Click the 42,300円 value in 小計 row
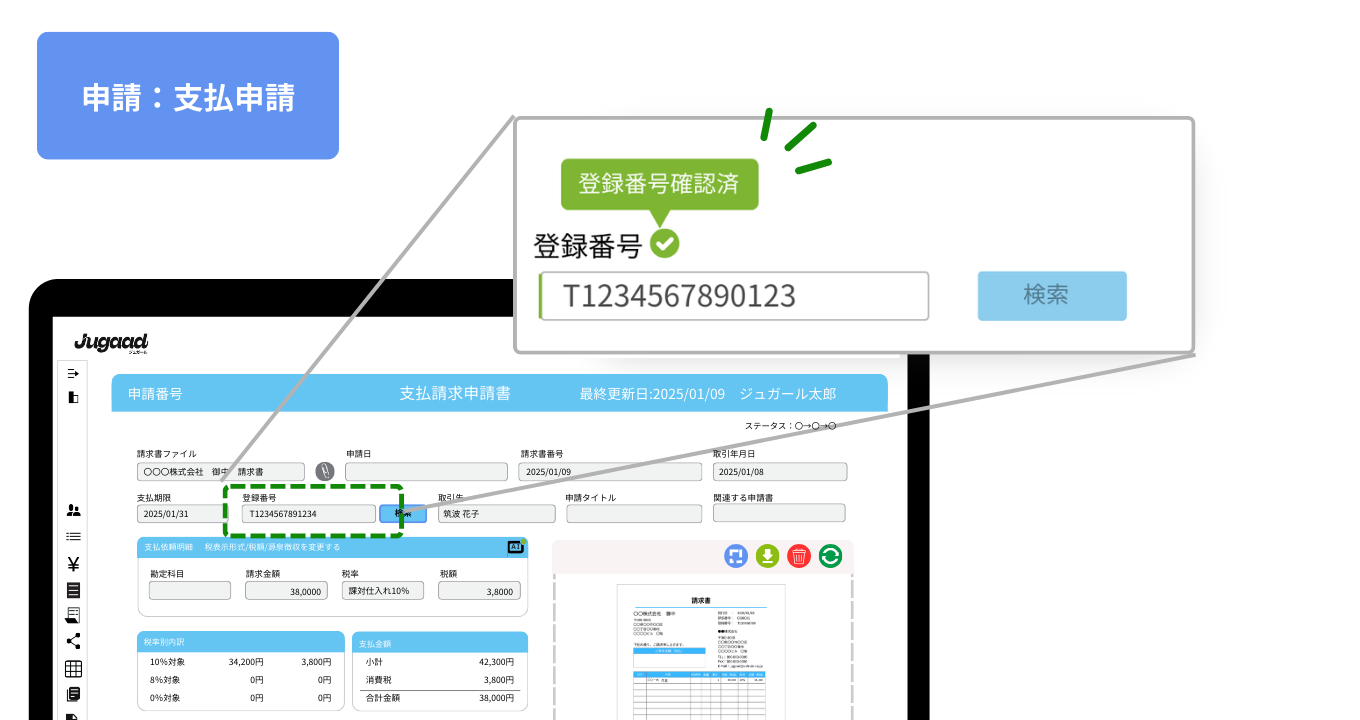 [497, 662]
